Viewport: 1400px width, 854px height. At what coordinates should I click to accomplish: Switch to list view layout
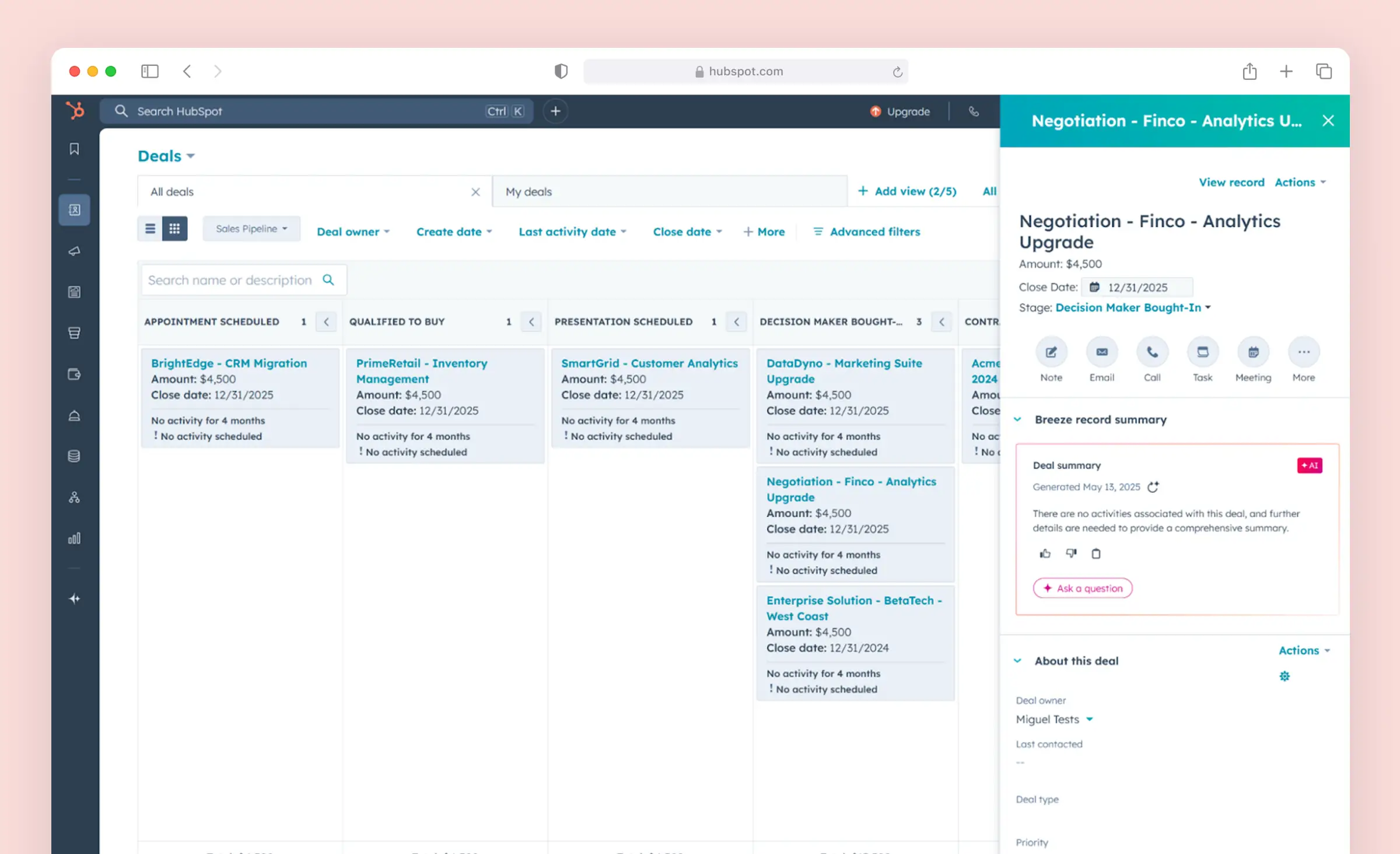point(150,229)
